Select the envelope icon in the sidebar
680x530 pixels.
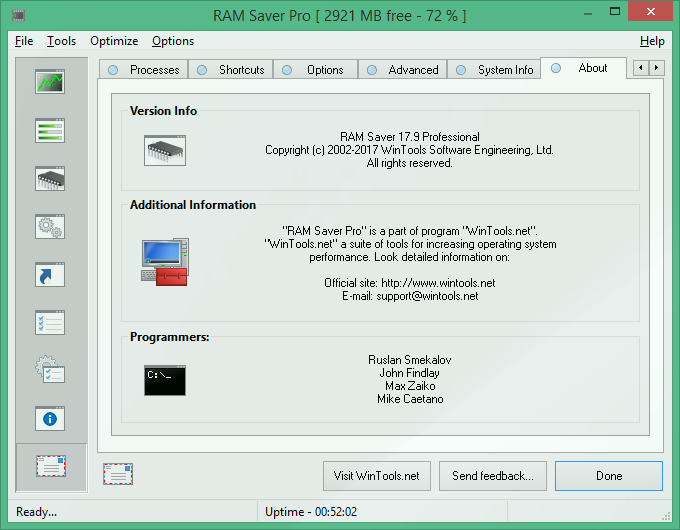pyautogui.click(x=50, y=466)
